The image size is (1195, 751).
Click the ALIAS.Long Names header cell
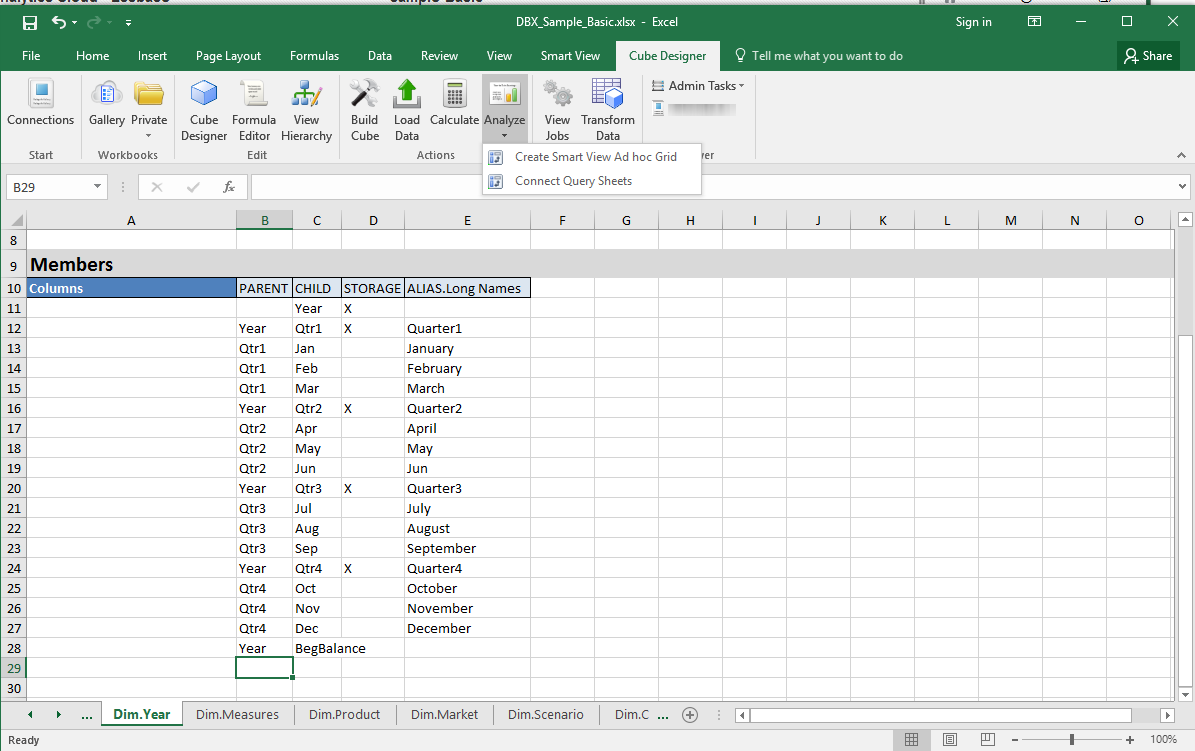point(467,288)
